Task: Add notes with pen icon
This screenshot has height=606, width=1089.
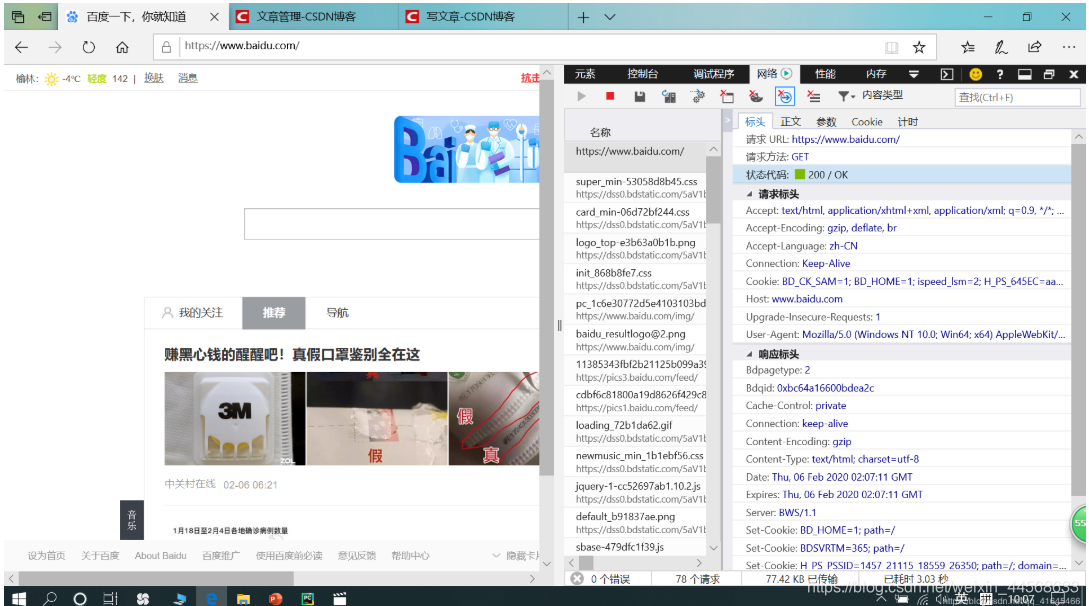Action: pos(1001,47)
